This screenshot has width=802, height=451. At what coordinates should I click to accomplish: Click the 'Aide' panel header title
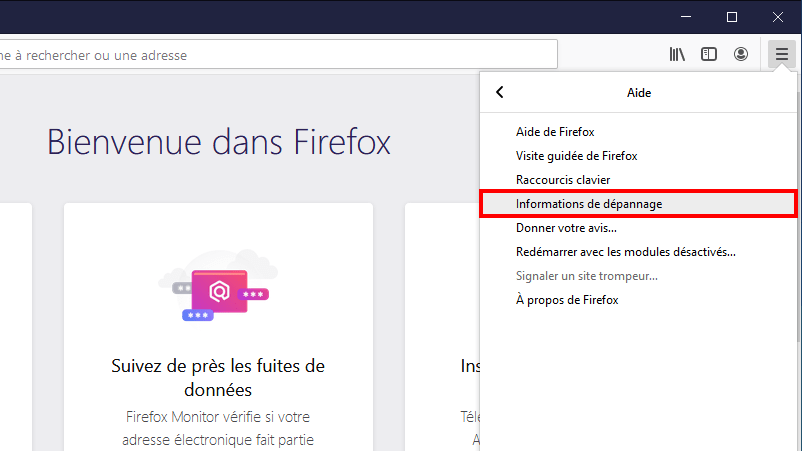pyautogui.click(x=639, y=93)
